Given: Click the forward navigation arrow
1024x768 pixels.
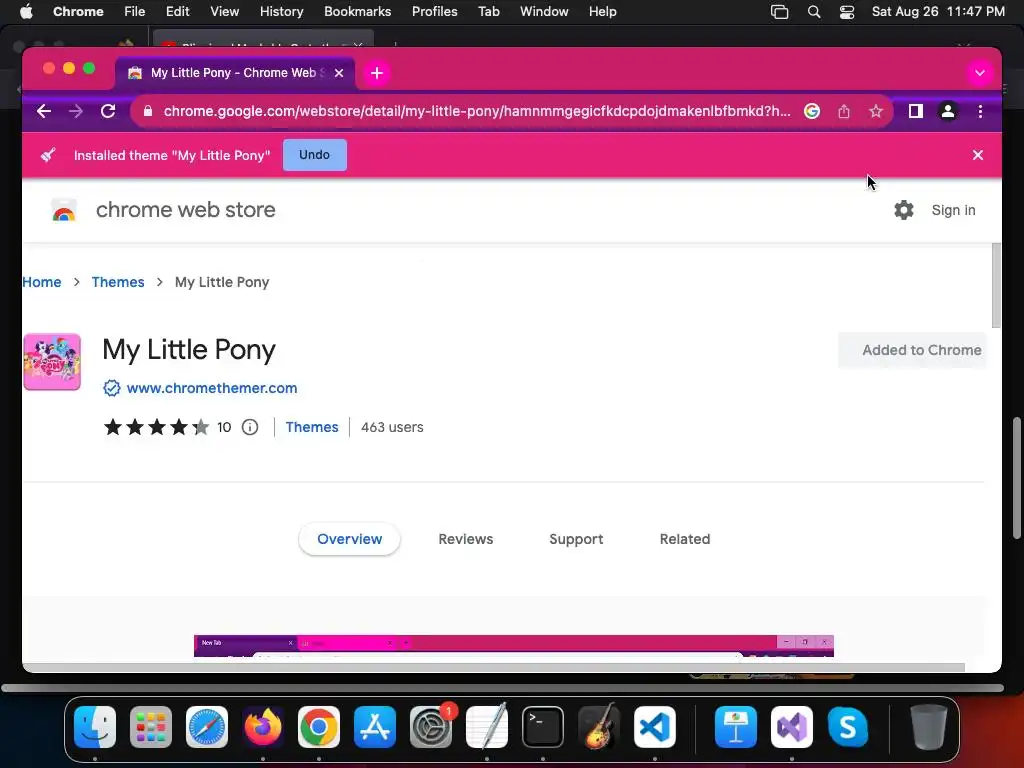Looking at the screenshot, I should [x=76, y=111].
